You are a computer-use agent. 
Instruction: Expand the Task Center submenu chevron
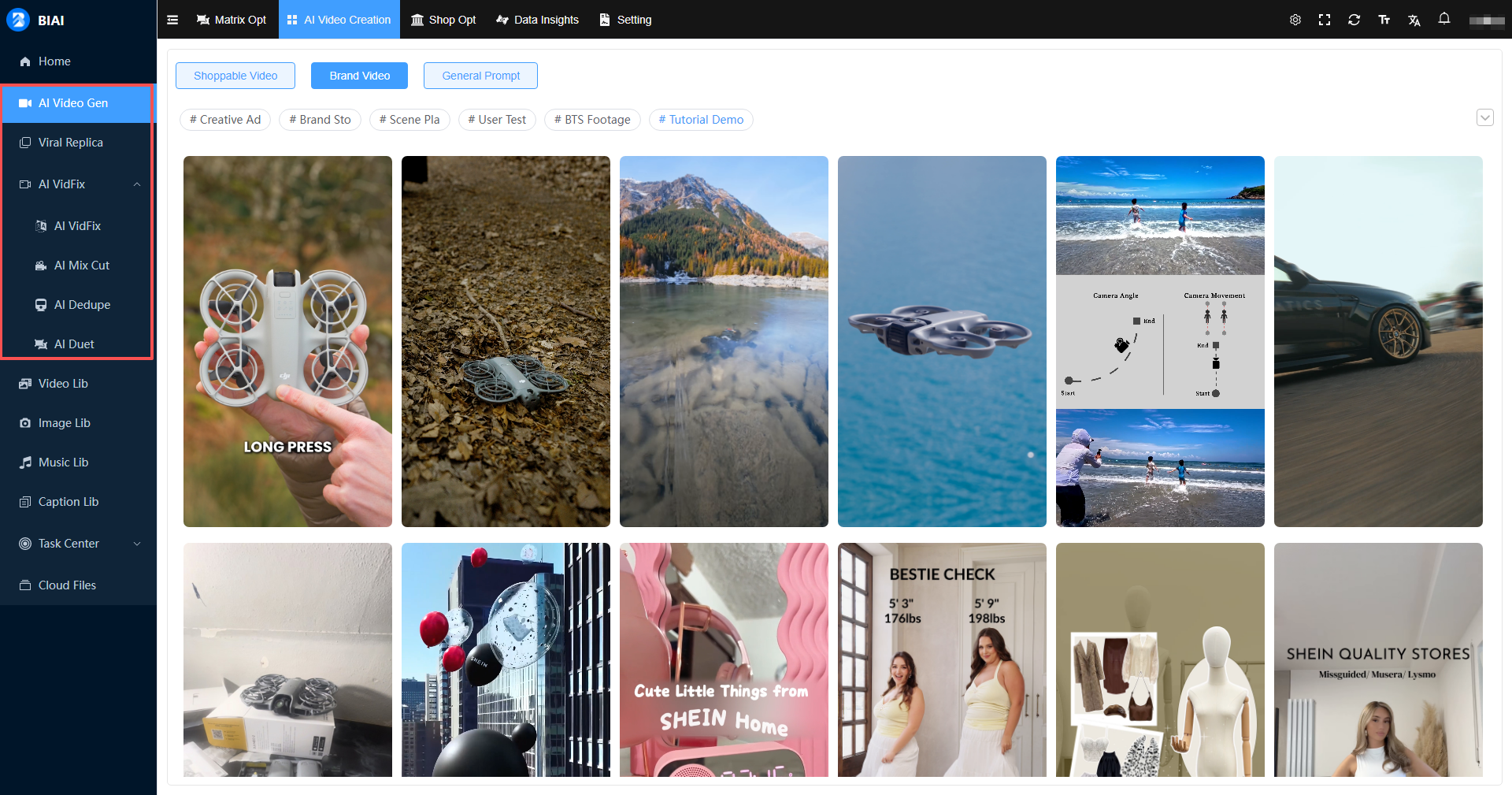137,544
